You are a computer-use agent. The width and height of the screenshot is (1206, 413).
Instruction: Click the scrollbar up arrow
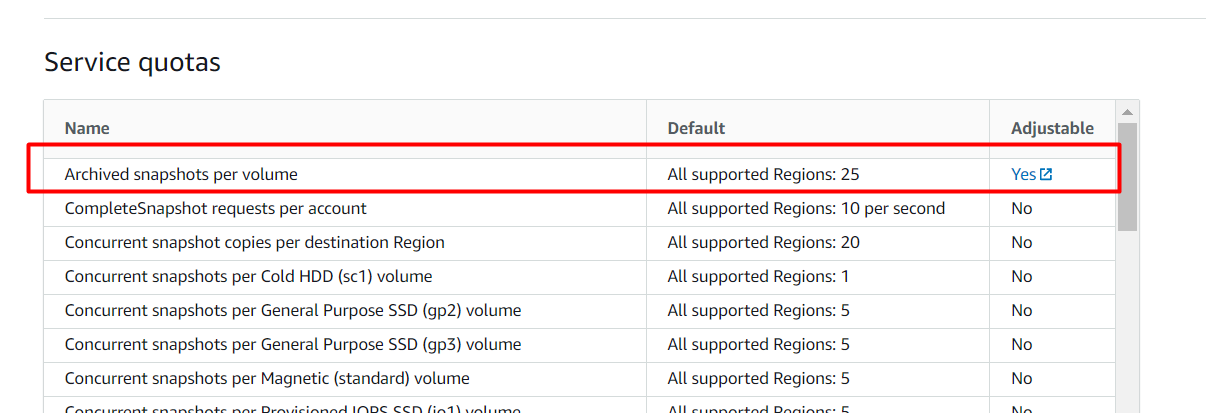point(1128,111)
